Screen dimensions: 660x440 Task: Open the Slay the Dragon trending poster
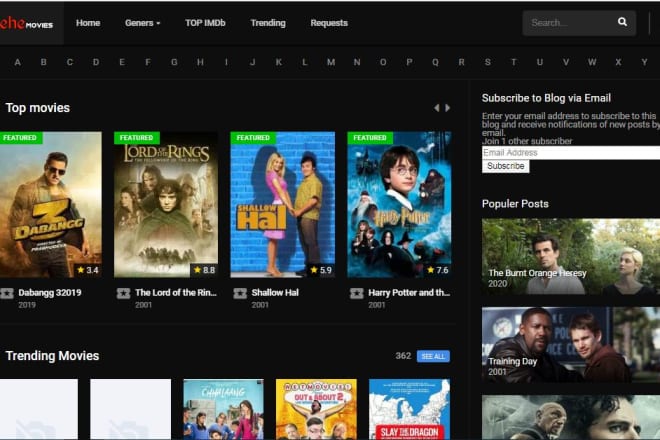click(x=409, y=409)
